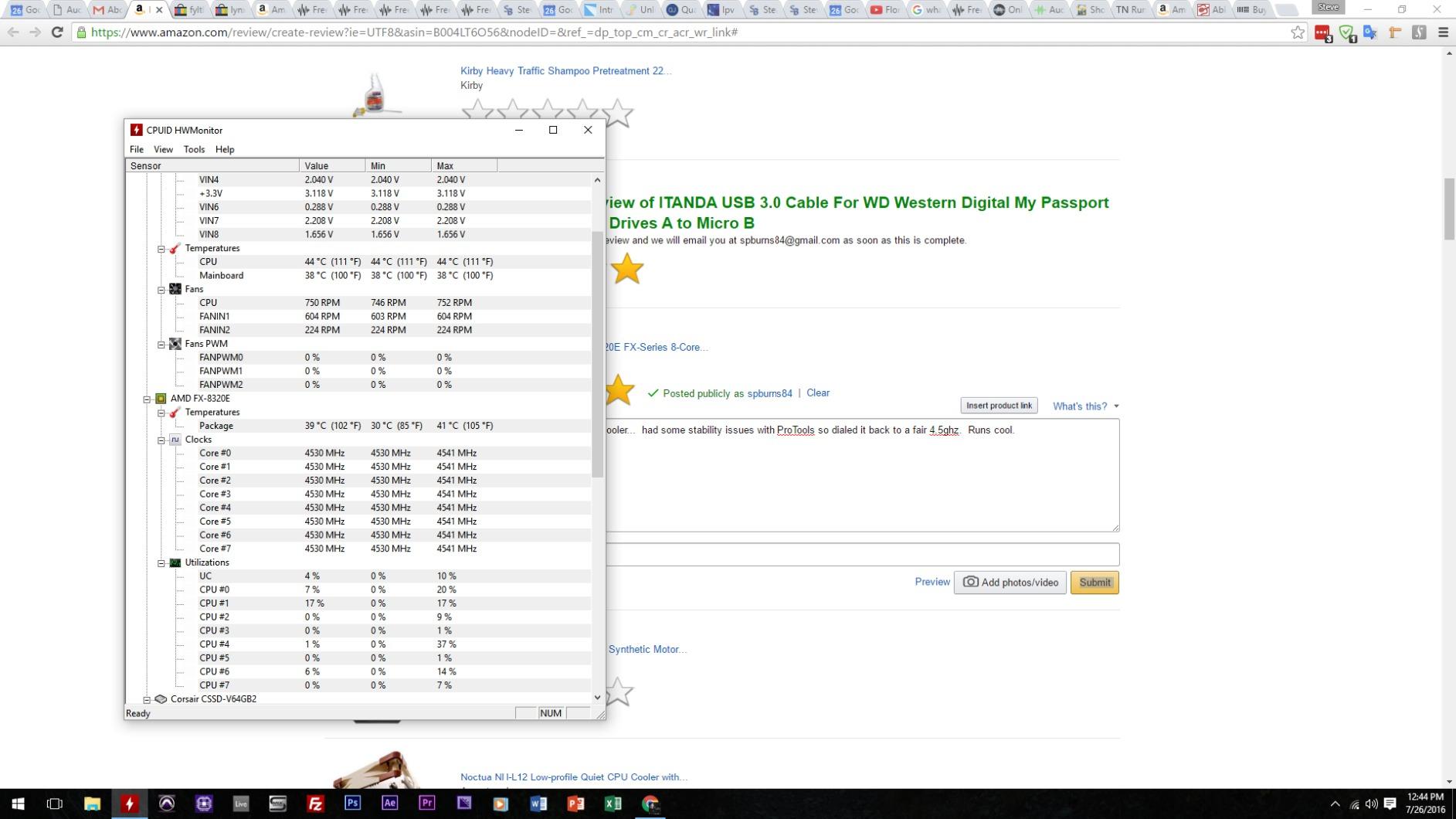Click Add photos/video button
Image resolution: width=1456 pixels, height=819 pixels.
1010,583
